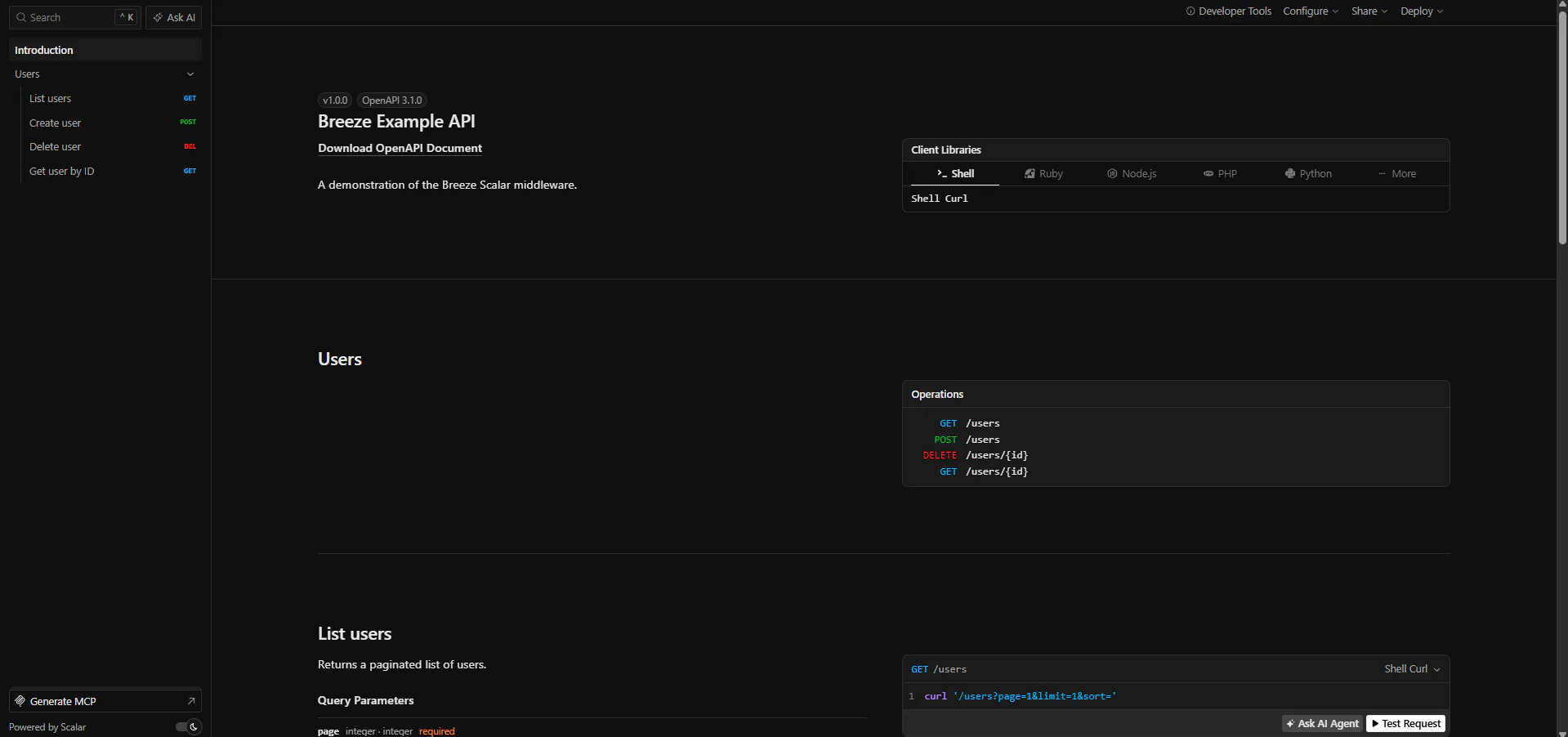Click inside the Search field
This screenshot has width=1568, height=737.
pos(75,17)
